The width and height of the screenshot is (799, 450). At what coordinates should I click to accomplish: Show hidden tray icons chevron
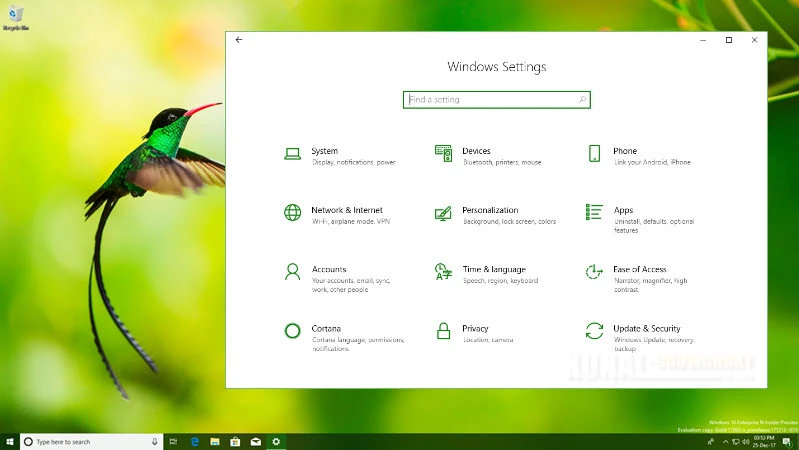tap(726, 442)
